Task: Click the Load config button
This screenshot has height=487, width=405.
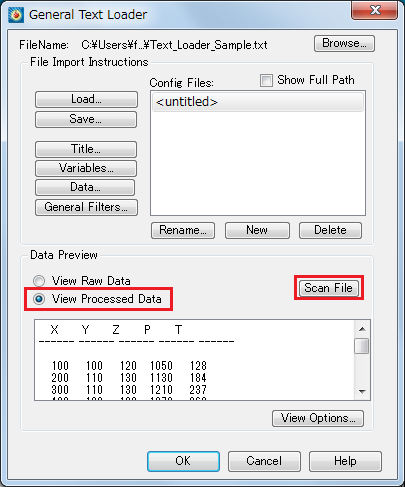Action: pyautogui.click(x=86, y=99)
